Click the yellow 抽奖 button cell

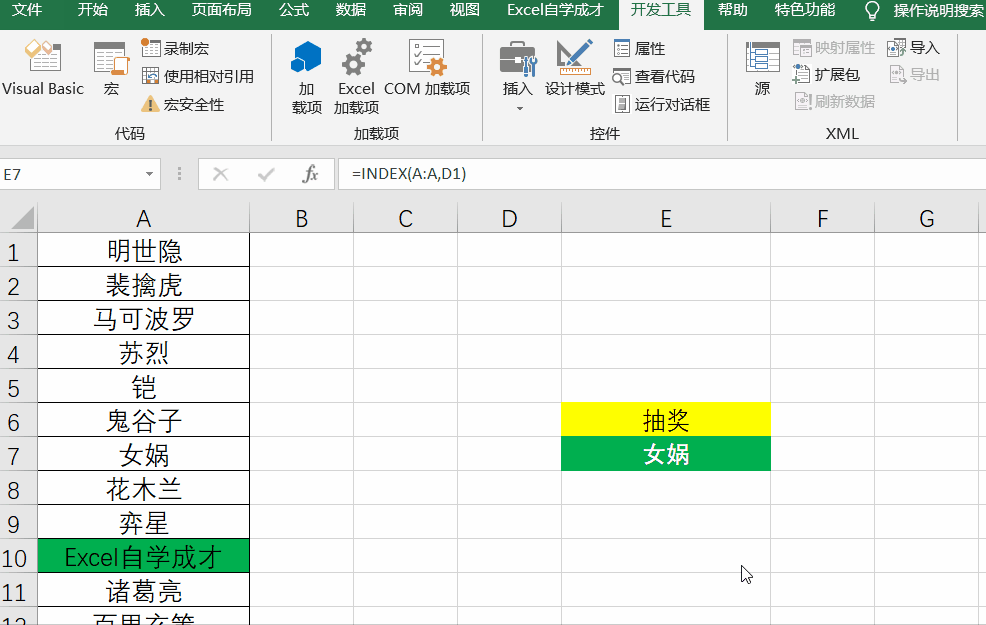pos(665,419)
